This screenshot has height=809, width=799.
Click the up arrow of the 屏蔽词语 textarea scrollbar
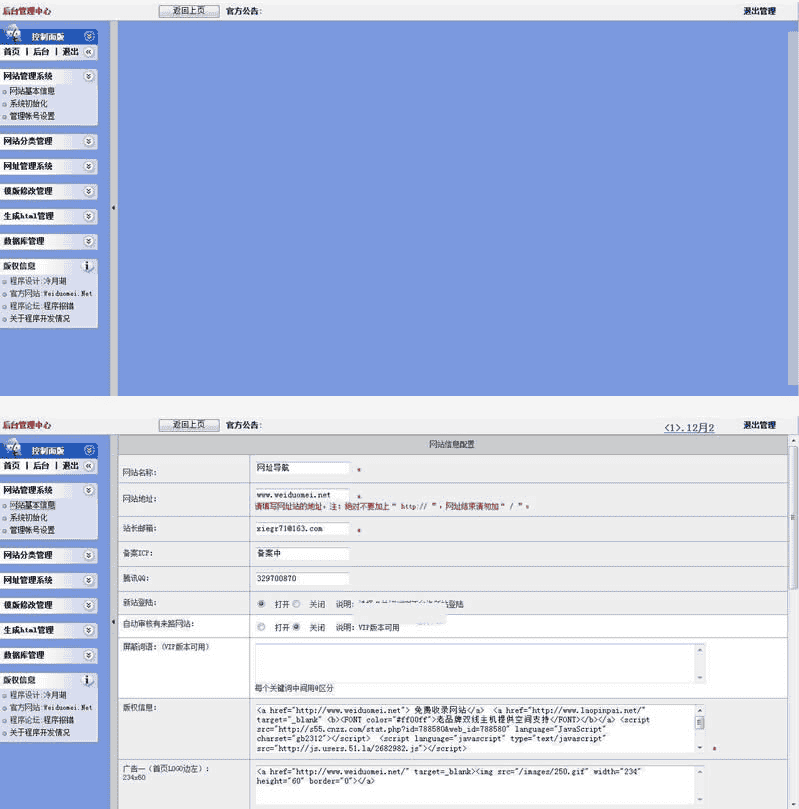tap(700, 650)
